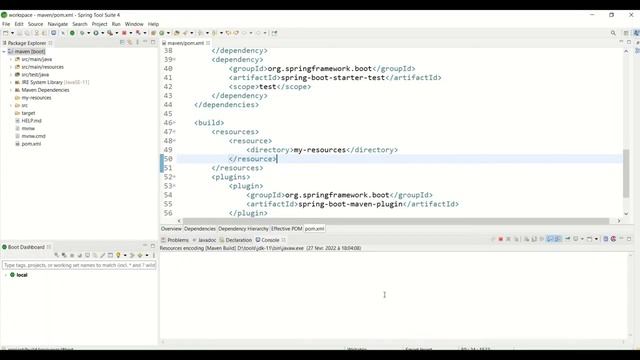The width and height of the screenshot is (640, 360).
Task: Open the Window menu
Action: [134, 24]
